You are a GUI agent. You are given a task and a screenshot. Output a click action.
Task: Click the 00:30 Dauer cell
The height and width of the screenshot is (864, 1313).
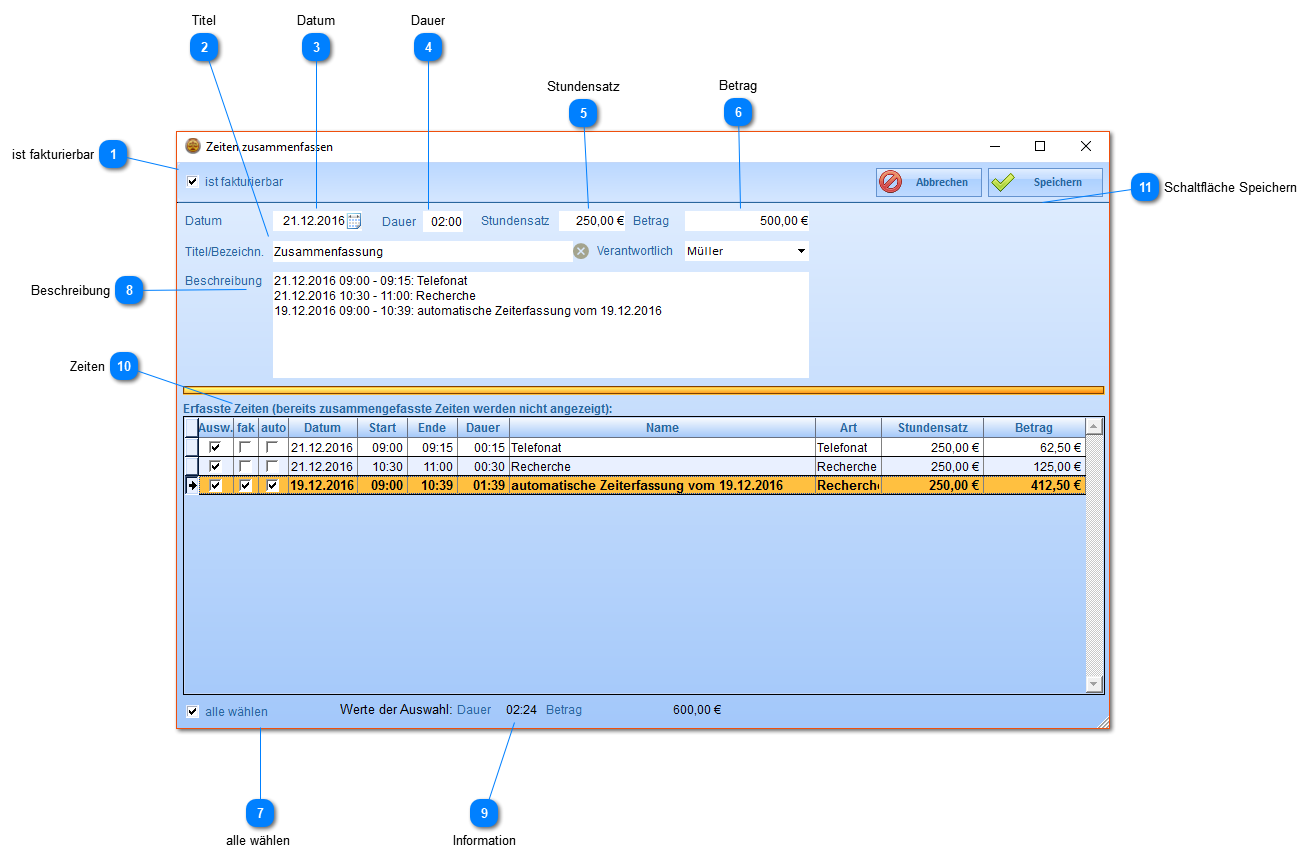click(483, 466)
